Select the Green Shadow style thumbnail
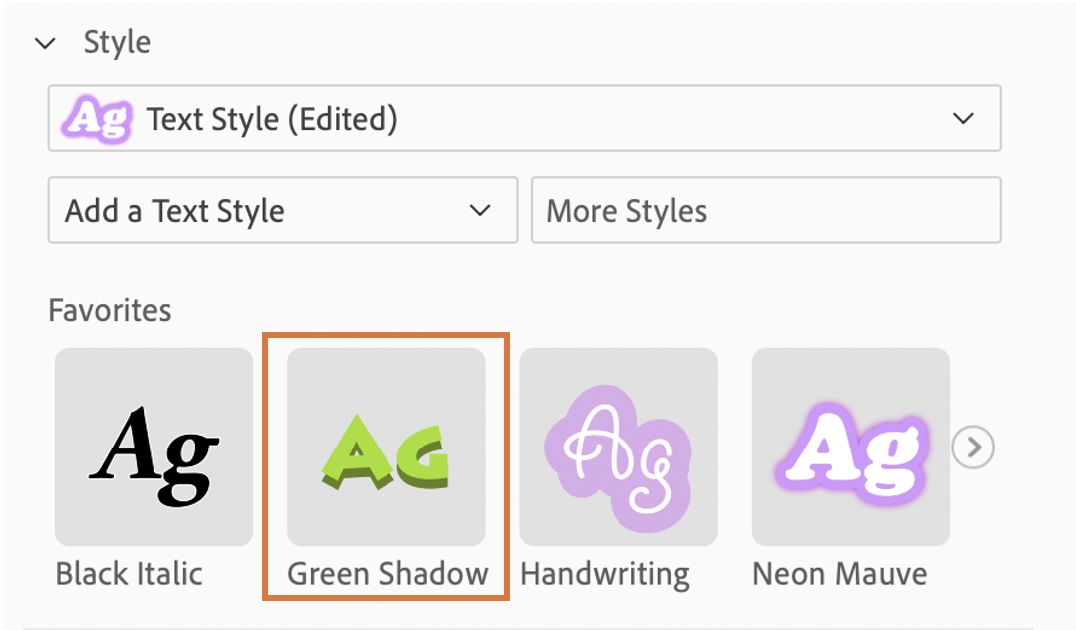 (x=386, y=447)
